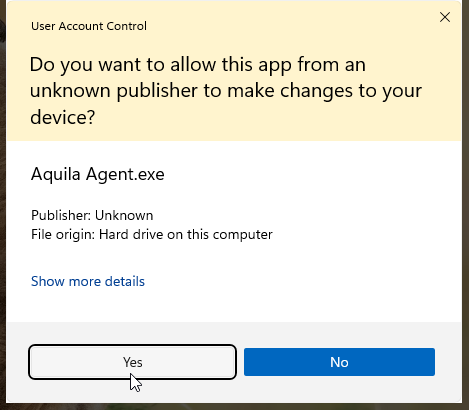
Task: Click the permission question heading text
Action: pos(226,91)
